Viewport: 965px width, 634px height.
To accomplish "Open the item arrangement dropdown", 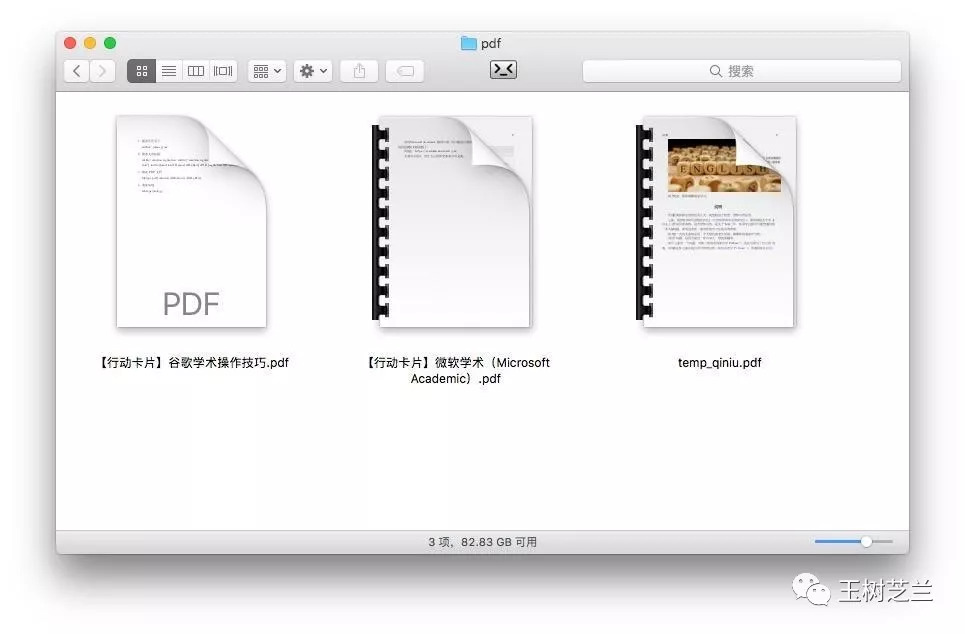I will pos(267,71).
